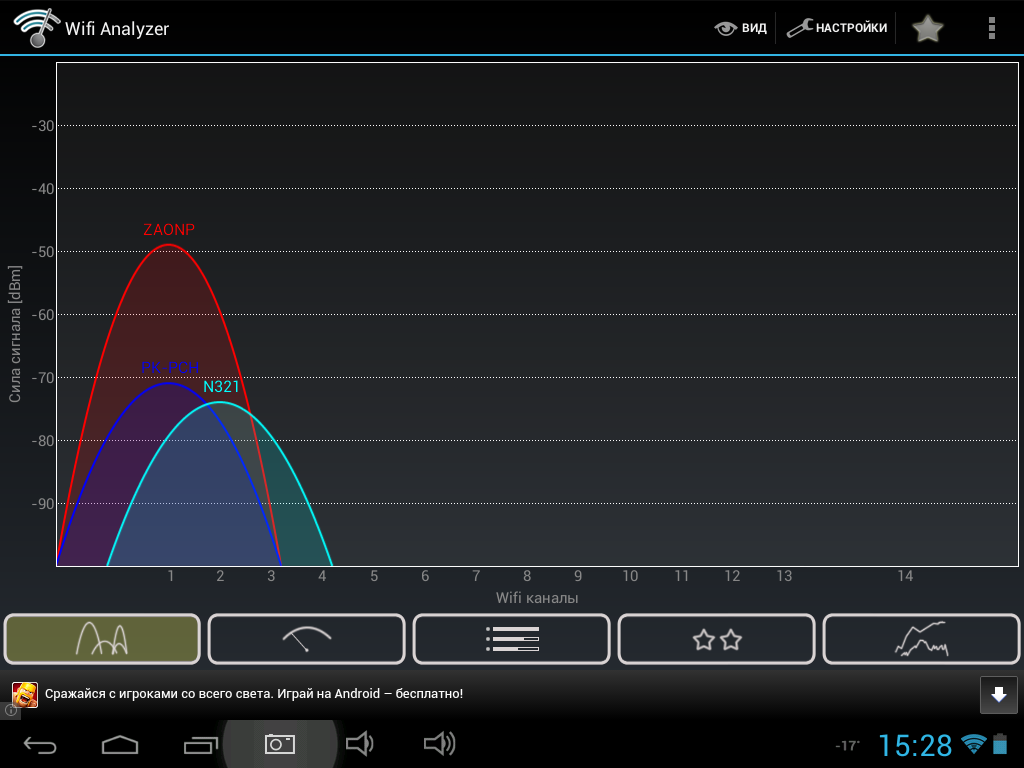Lower volume with the speaker button

coord(359,744)
